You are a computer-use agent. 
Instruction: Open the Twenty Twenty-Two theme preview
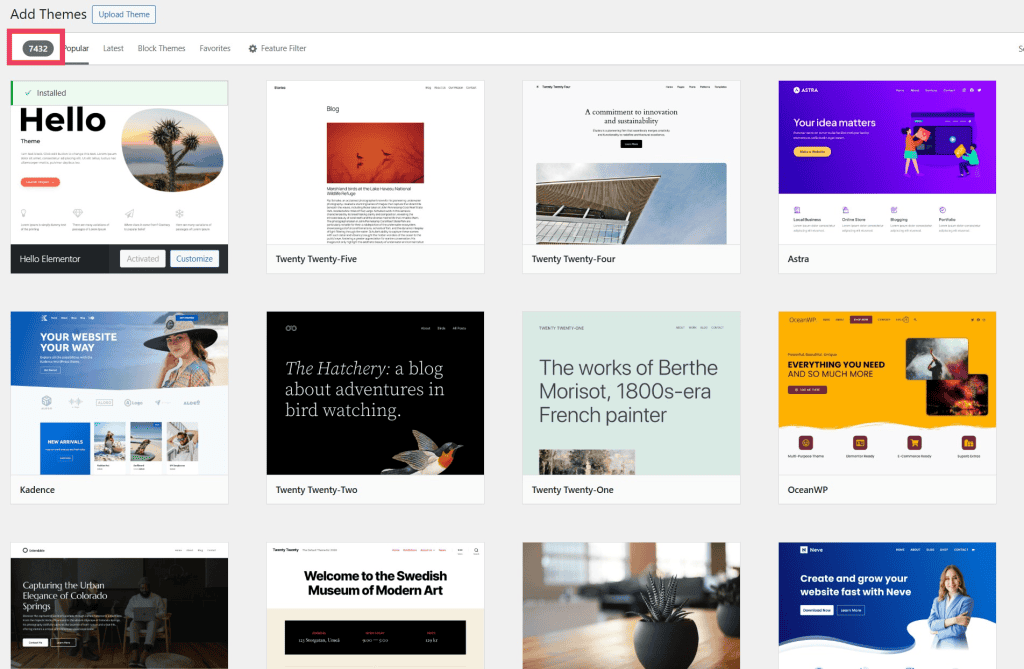[x=376, y=393]
